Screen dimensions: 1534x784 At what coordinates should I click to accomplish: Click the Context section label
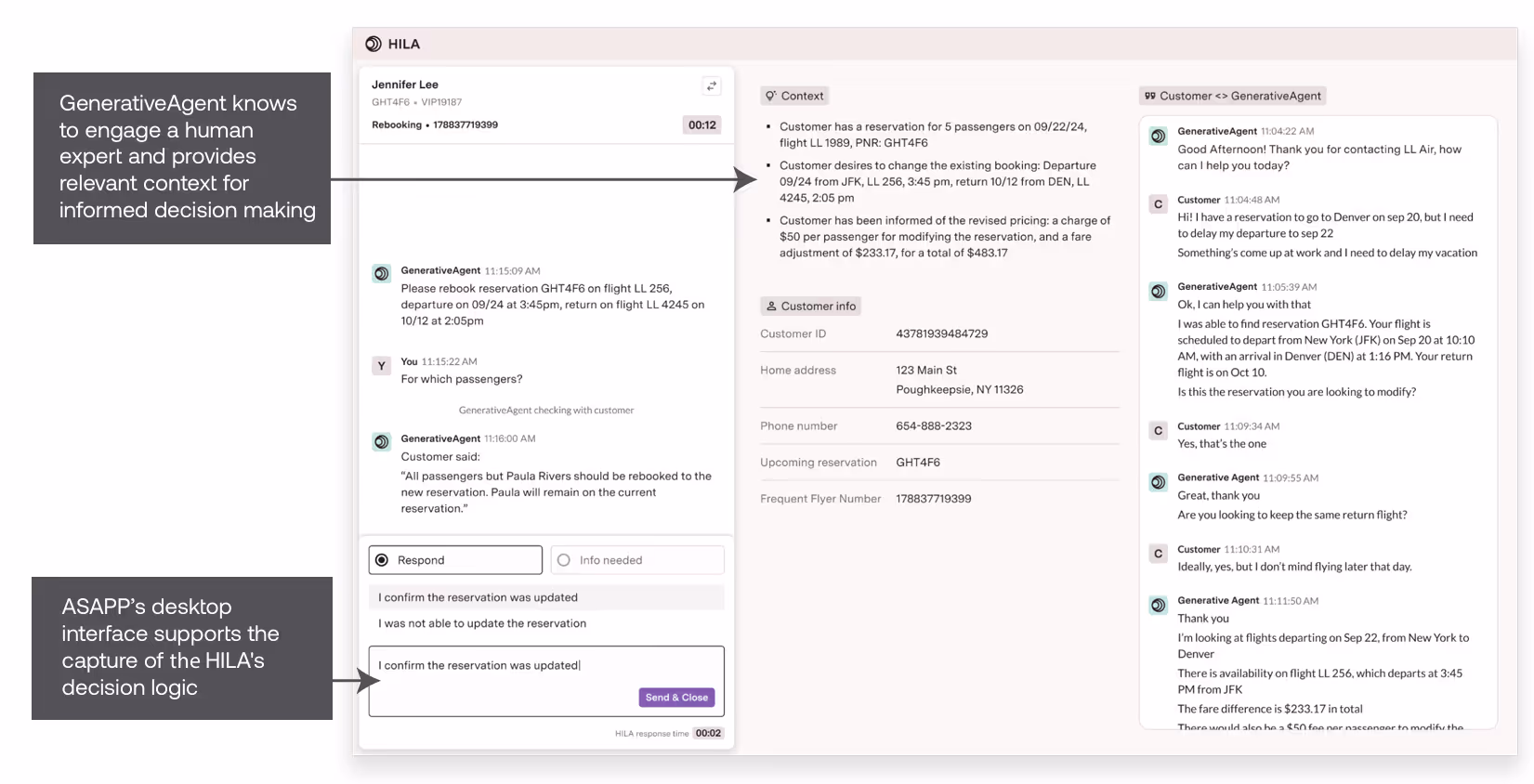click(x=795, y=96)
